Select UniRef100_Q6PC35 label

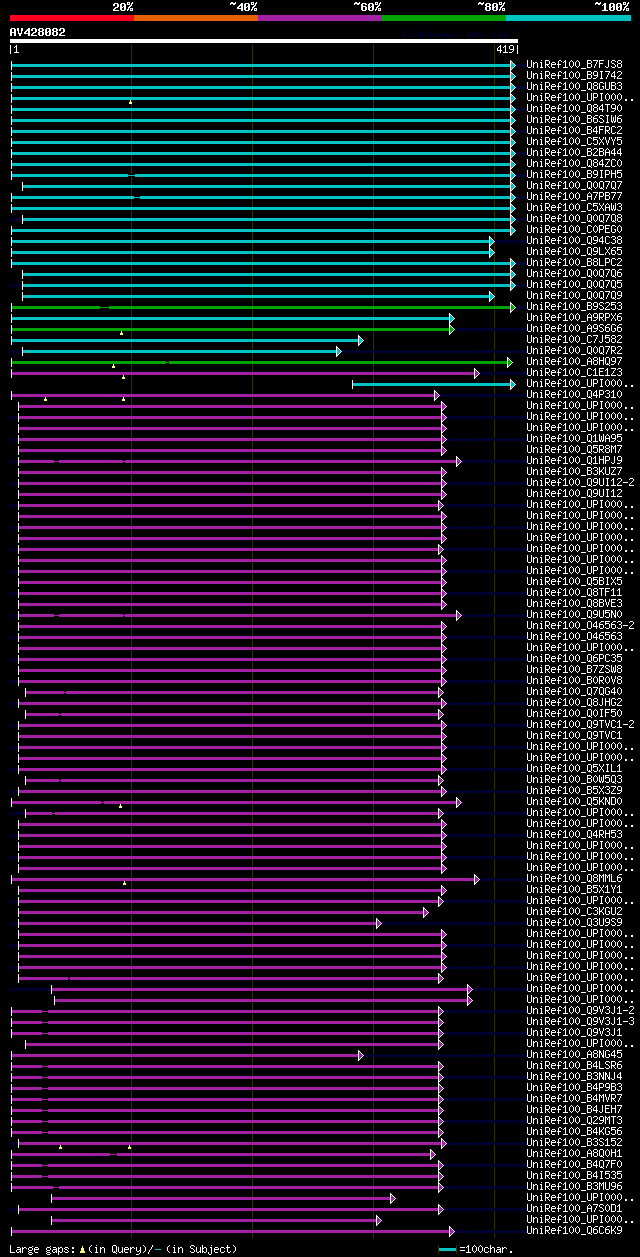click(574, 658)
